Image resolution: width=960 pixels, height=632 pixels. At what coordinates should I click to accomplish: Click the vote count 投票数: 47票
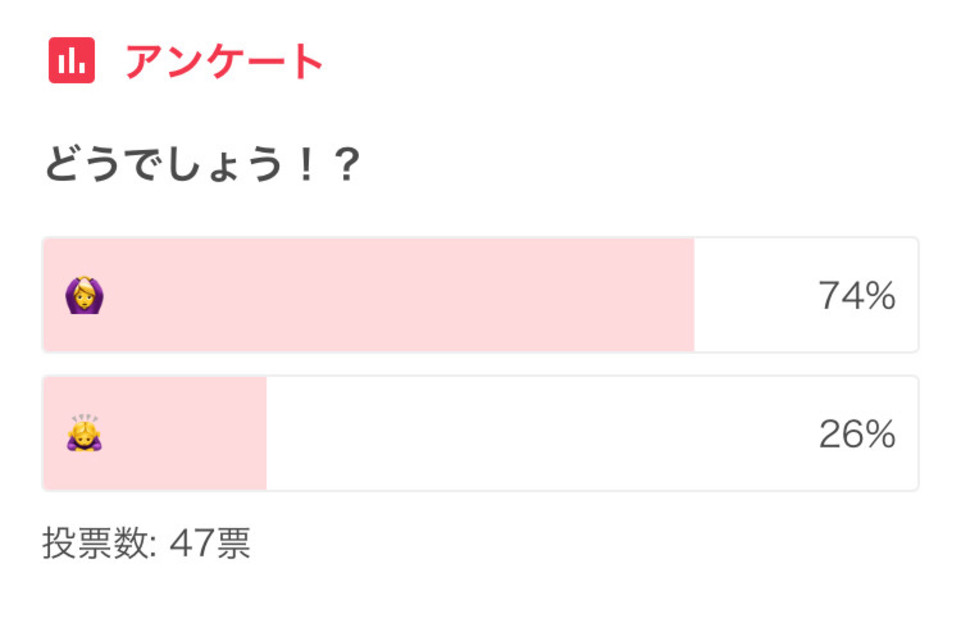click(147, 543)
